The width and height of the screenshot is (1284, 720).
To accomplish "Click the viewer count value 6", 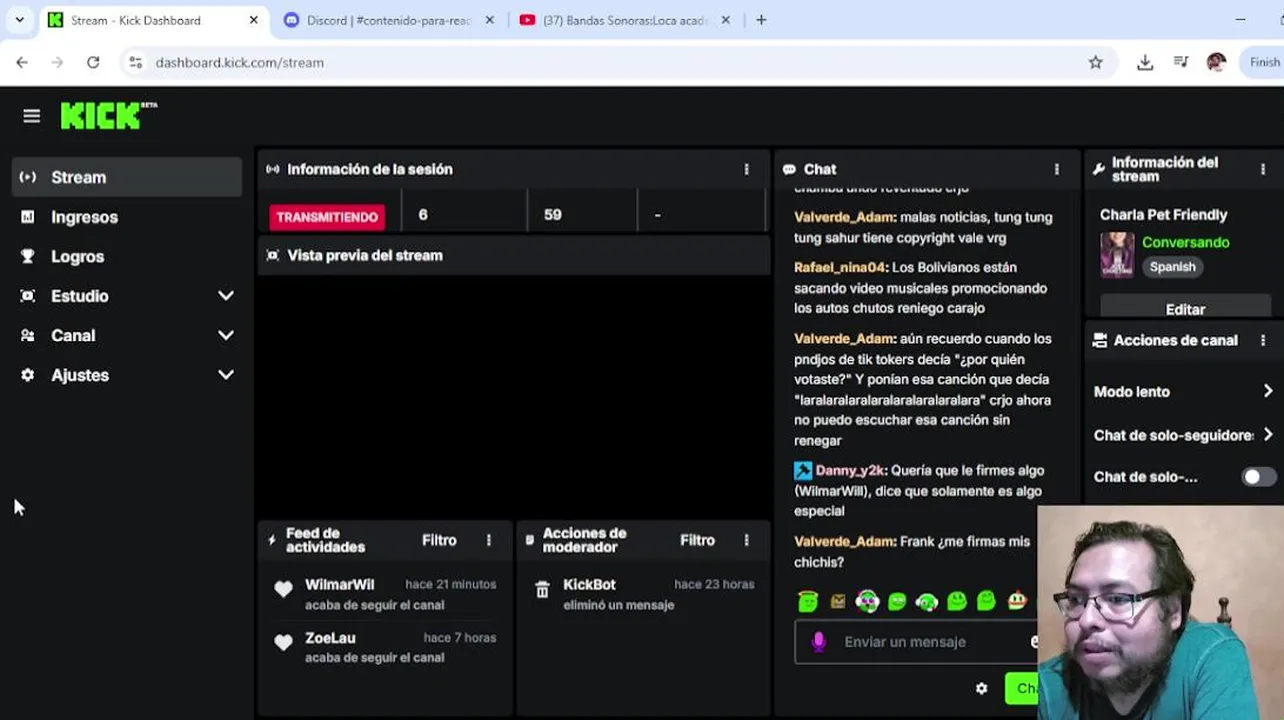I will [423, 215].
